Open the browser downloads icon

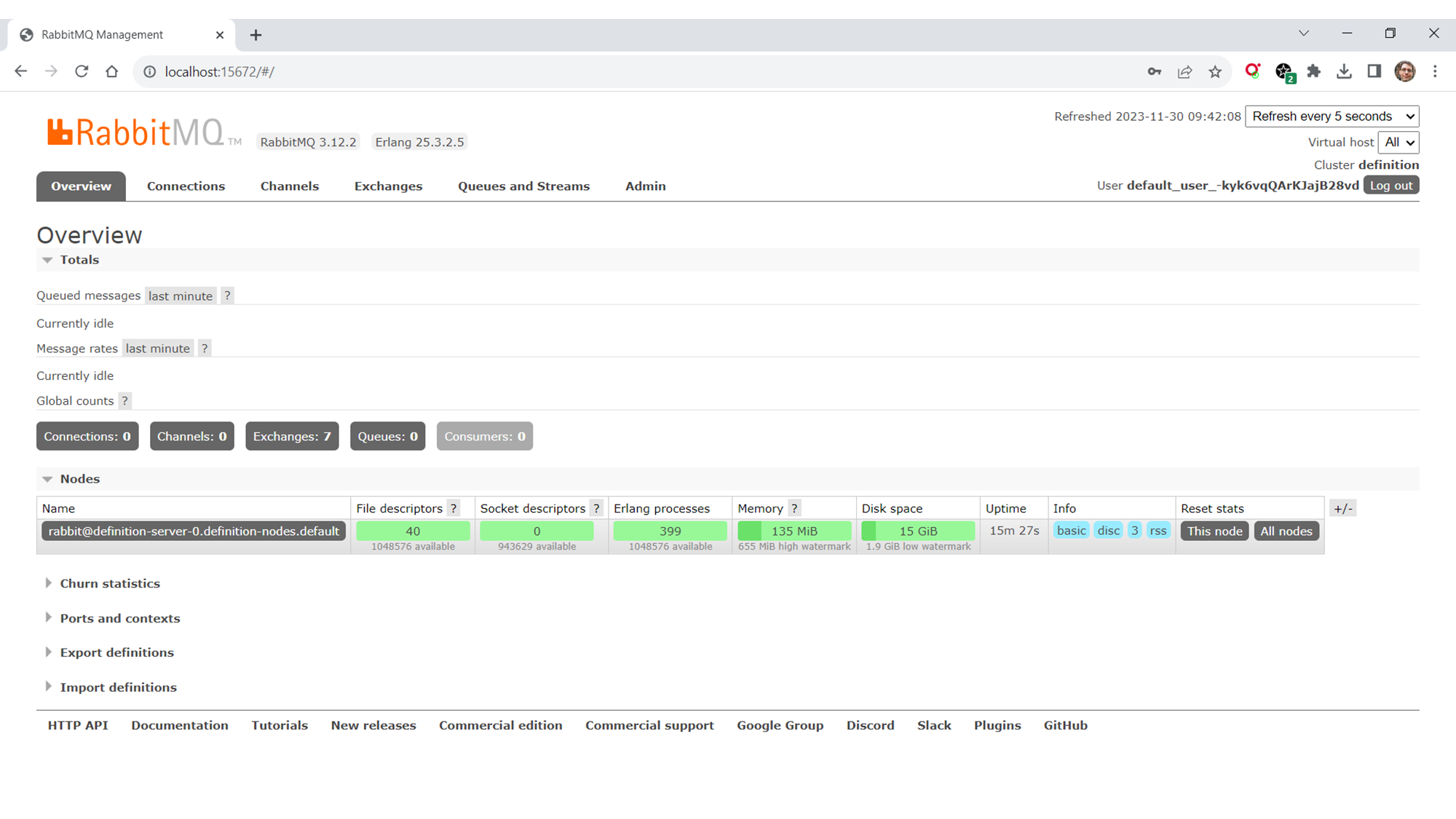point(1344,71)
